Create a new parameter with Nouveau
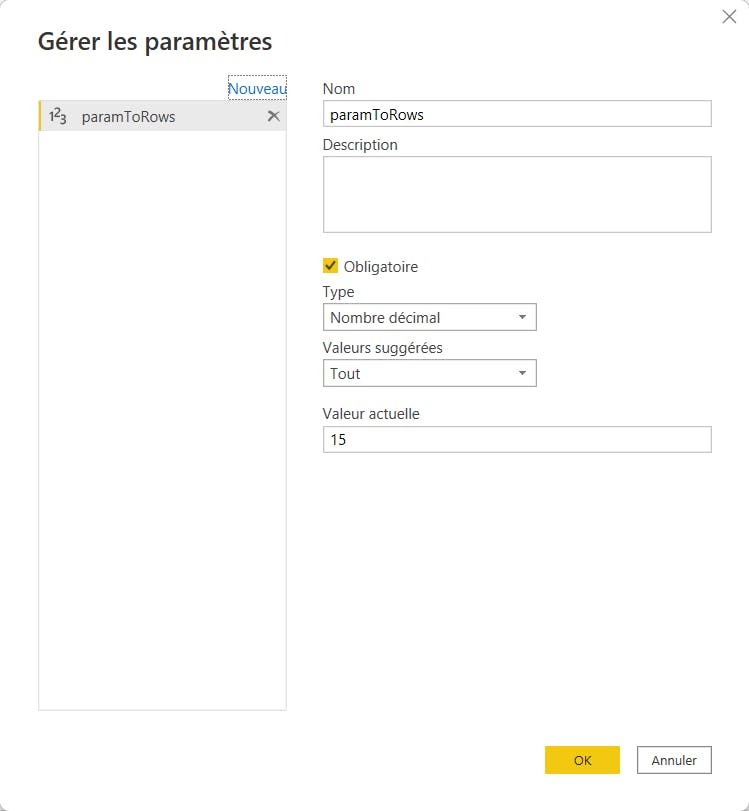 tap(257, 88)
